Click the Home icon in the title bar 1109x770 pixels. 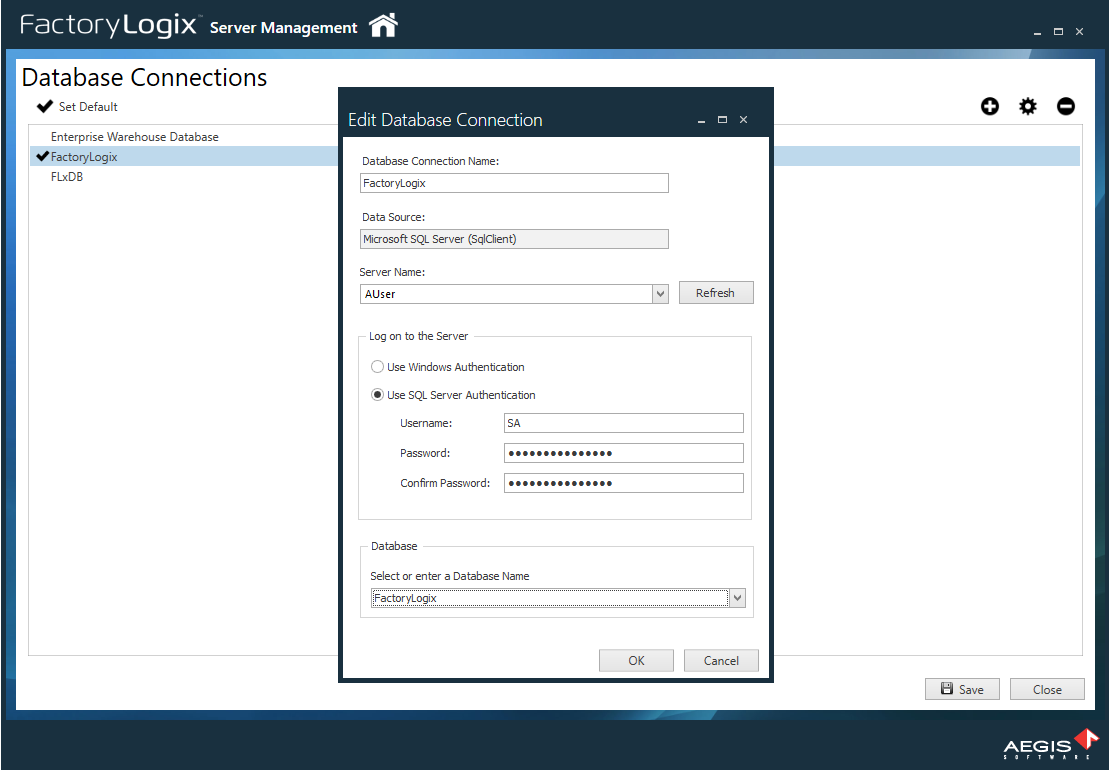click(381, 26)
